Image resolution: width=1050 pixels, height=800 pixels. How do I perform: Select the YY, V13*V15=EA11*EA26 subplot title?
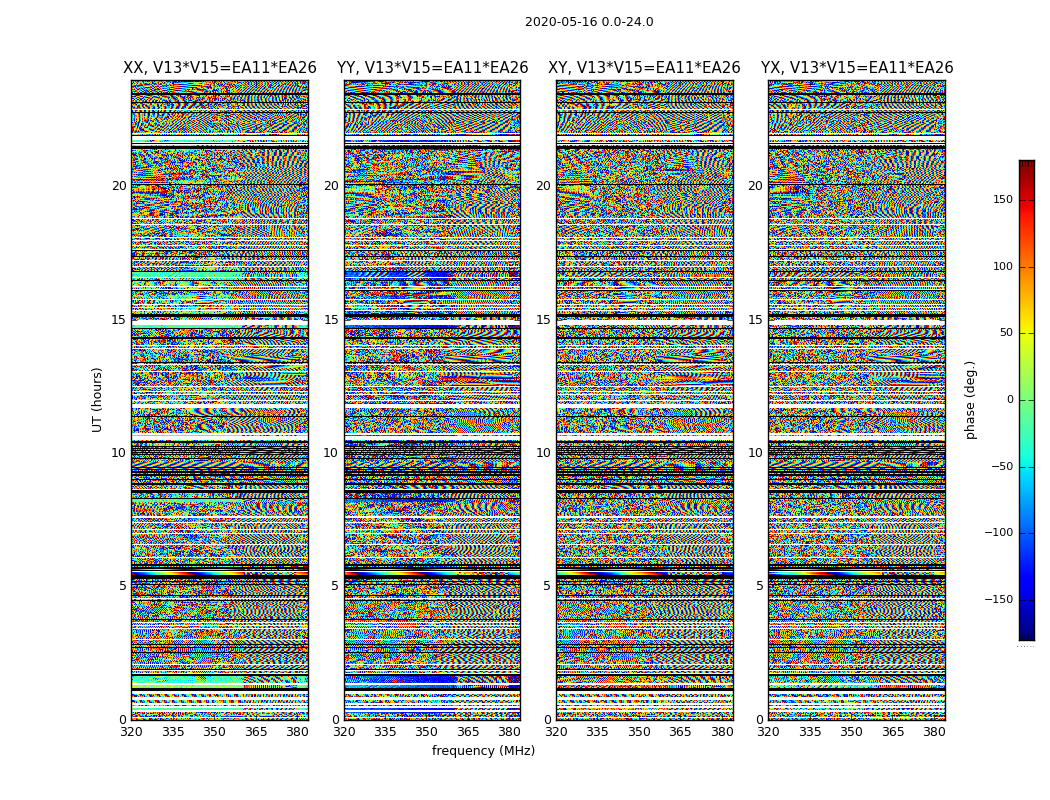[433, 68]
